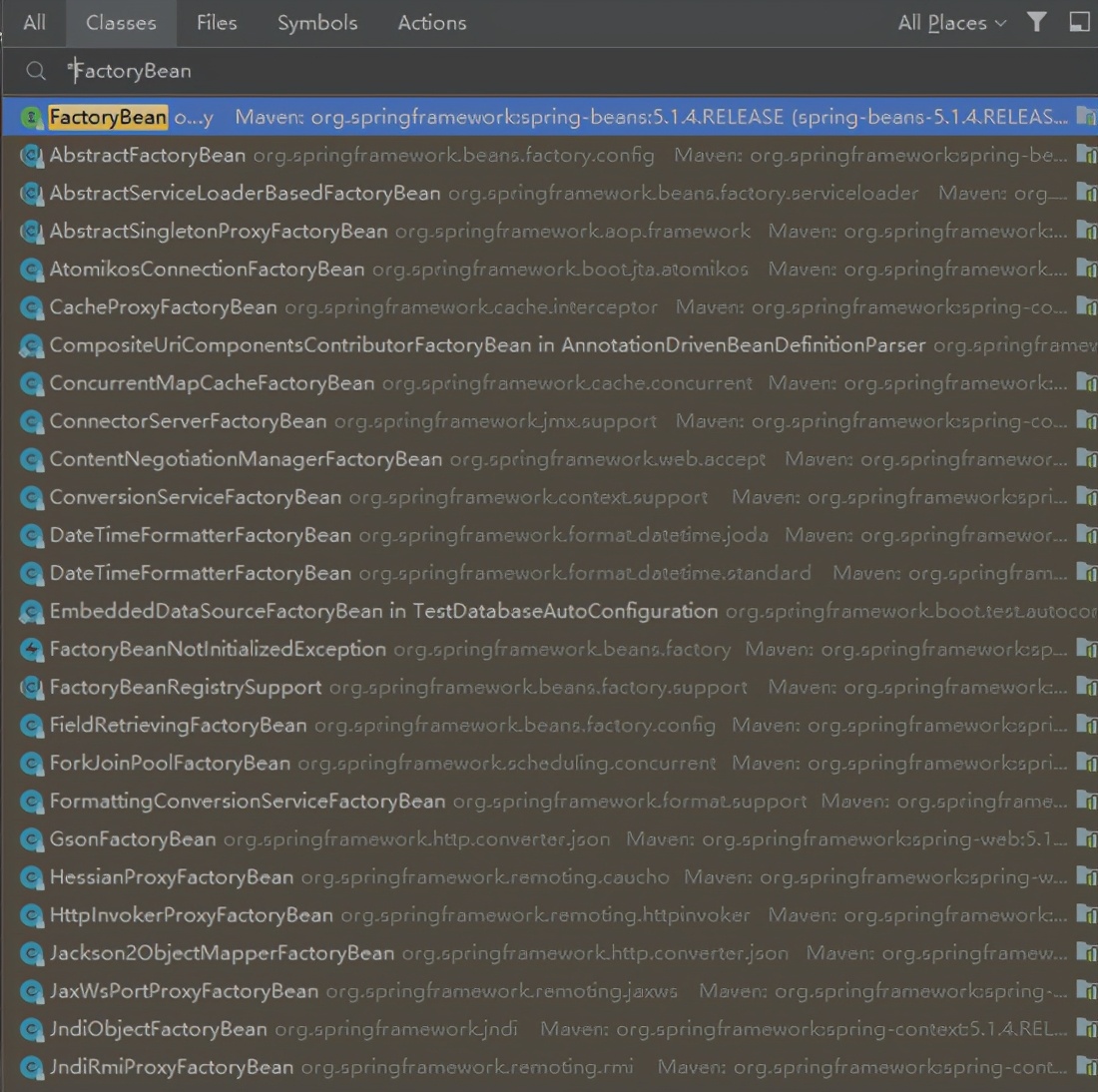Select ConnectorServerFactoryBean result
Screen dimensions: 1098x1092
pos(550,421)
